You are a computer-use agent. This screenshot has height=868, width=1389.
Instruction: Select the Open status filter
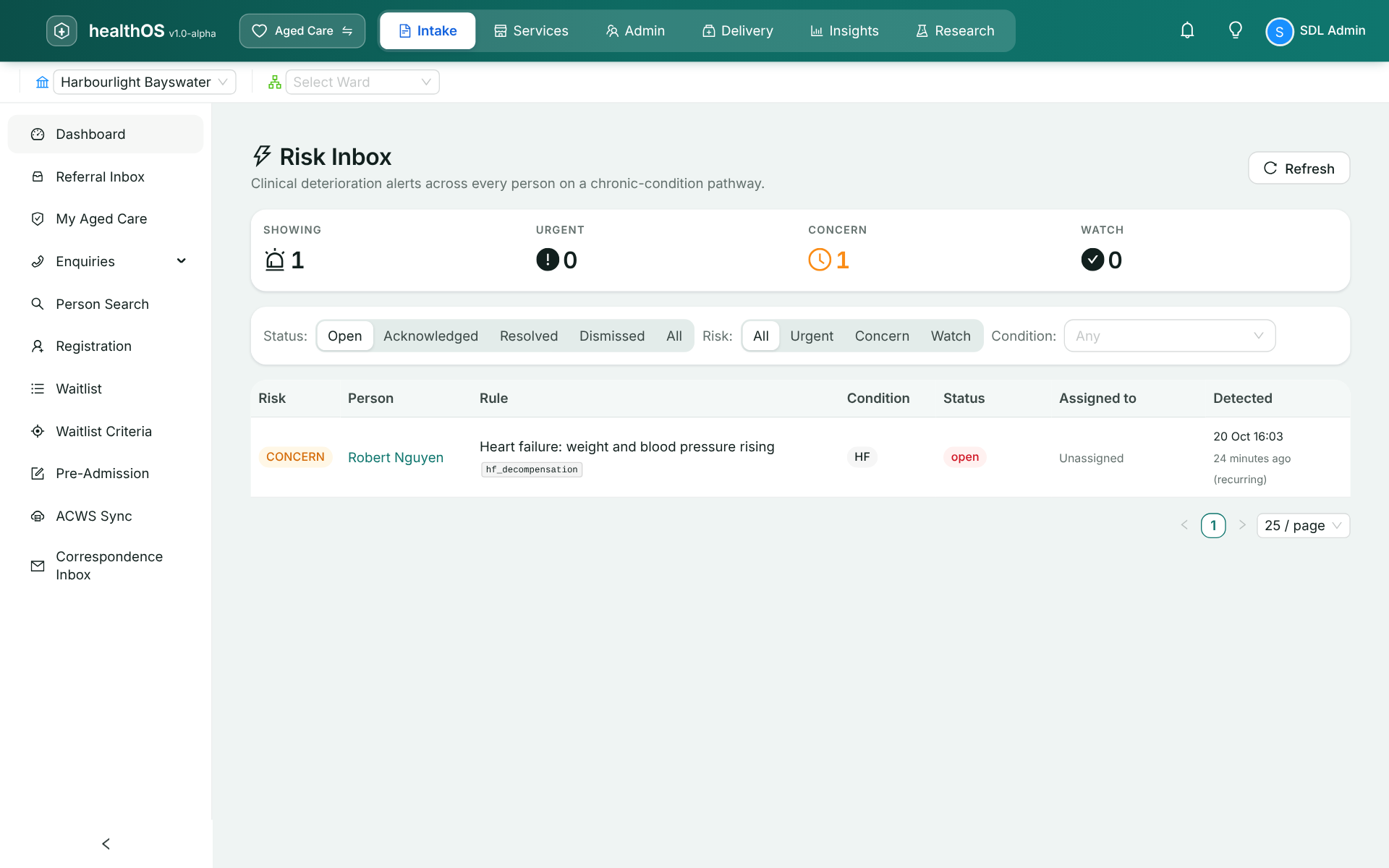point(344,336)
